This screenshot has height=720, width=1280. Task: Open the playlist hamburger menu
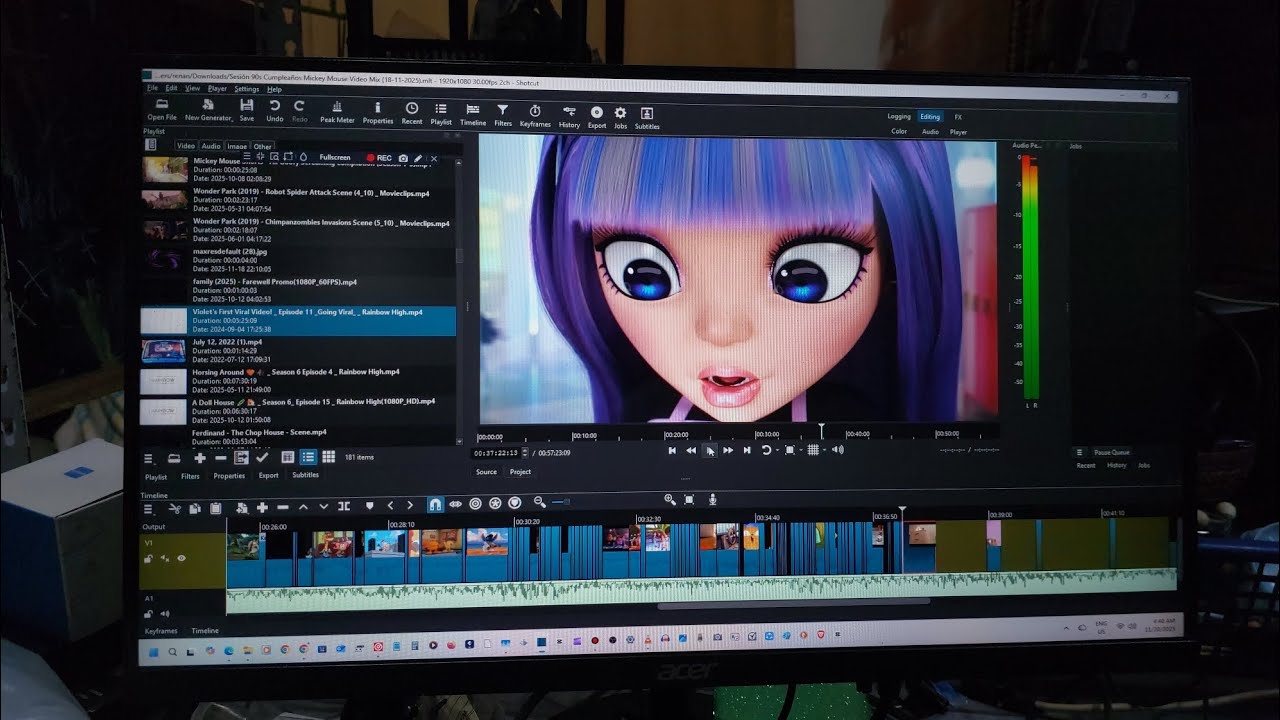tap(149, 459)
